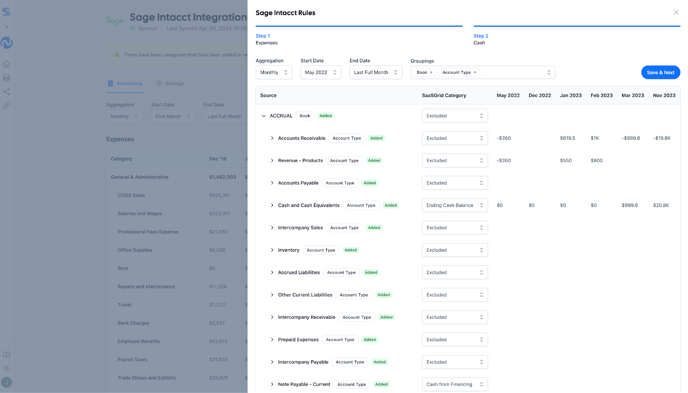Screen dimensions: 688x393
Task: Expand the Revenue - Products row
Action: (272, 161)
